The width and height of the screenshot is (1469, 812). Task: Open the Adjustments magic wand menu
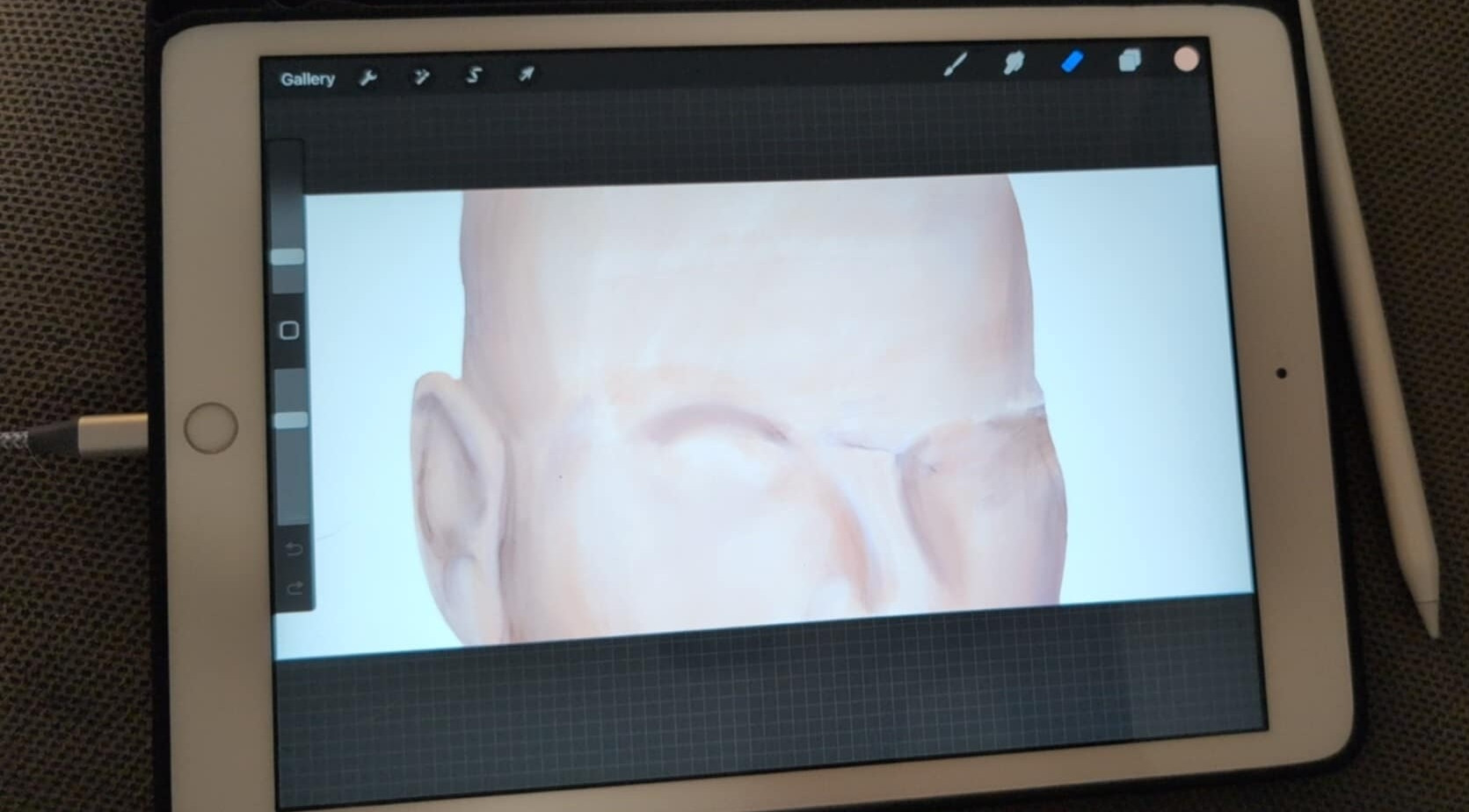[421, 76]
